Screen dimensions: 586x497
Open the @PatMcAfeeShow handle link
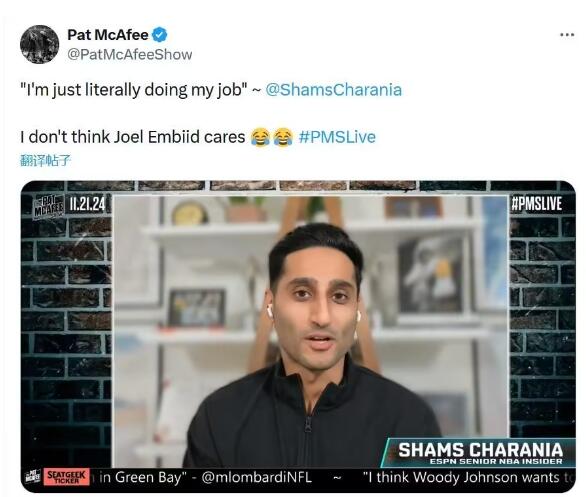129,55
